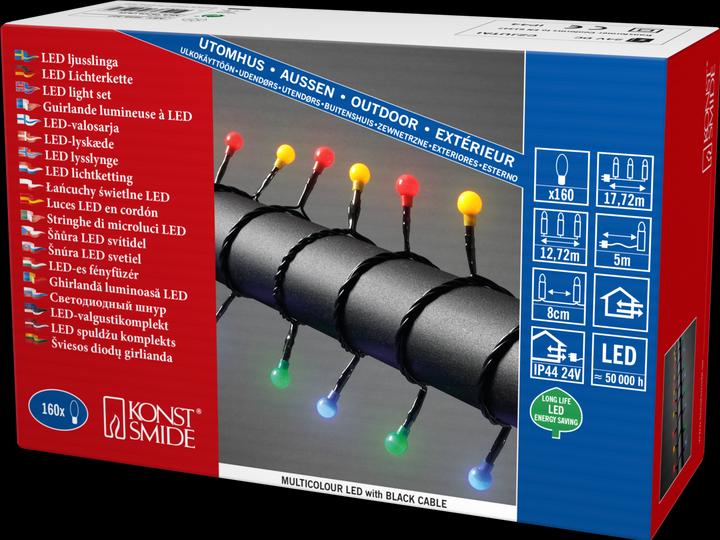Viewport: 720px width, 540px height.
Task: Click the 'Stringhe di microluci LED' text
Action: coord(117,225)
